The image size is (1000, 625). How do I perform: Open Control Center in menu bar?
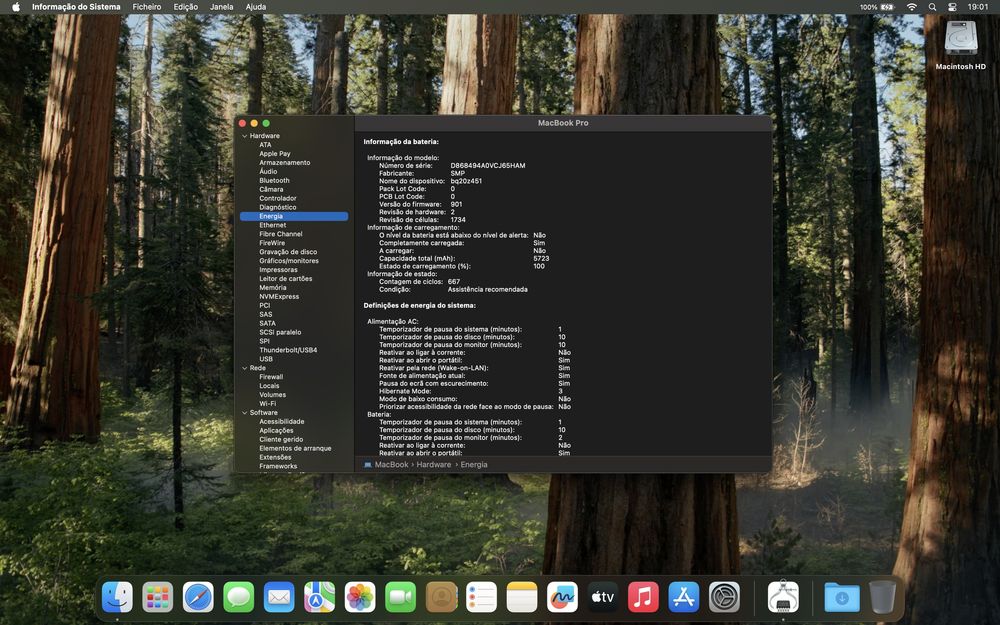point(953,7)
